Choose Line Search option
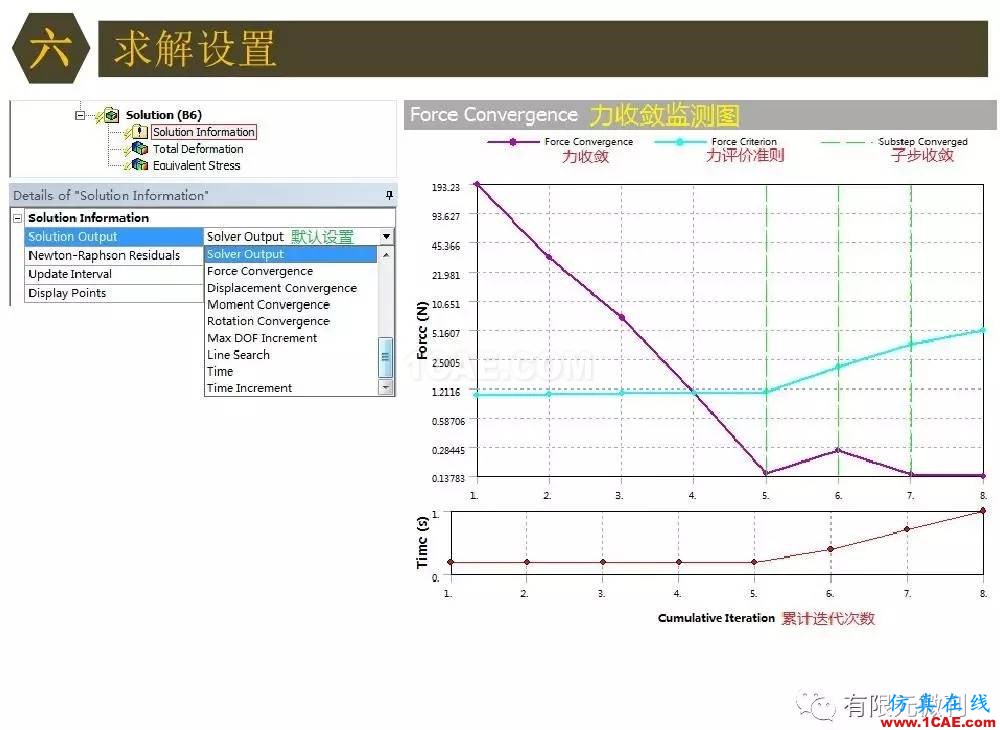 pyautogui.click(x=291, y=354)
